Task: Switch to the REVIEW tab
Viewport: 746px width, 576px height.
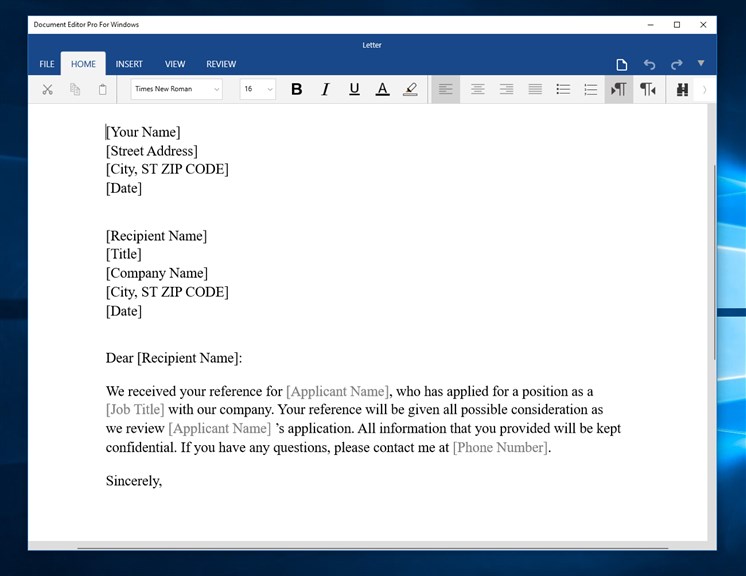Action: [x=221, y=64]
